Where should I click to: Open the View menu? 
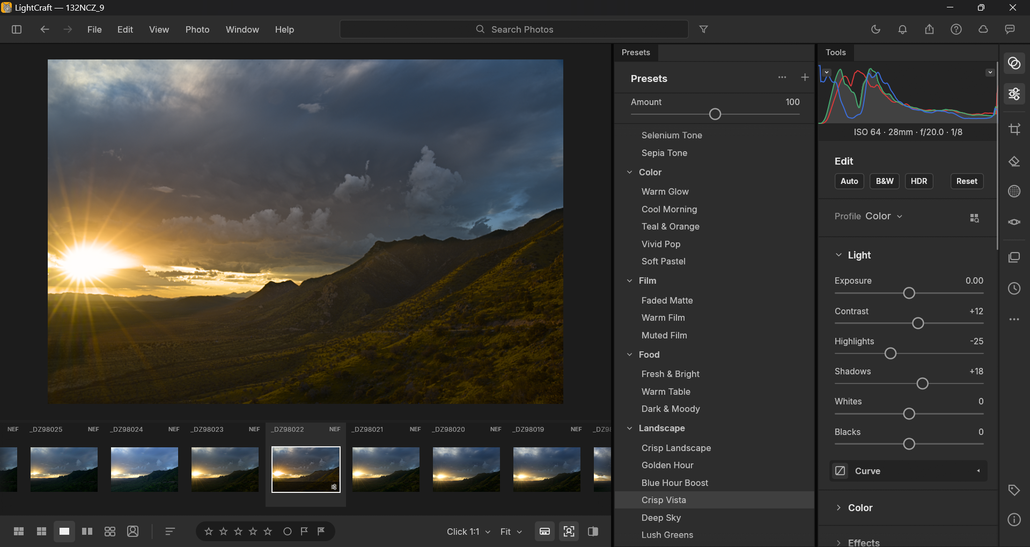pyautogui.click(x=159, y=30)
